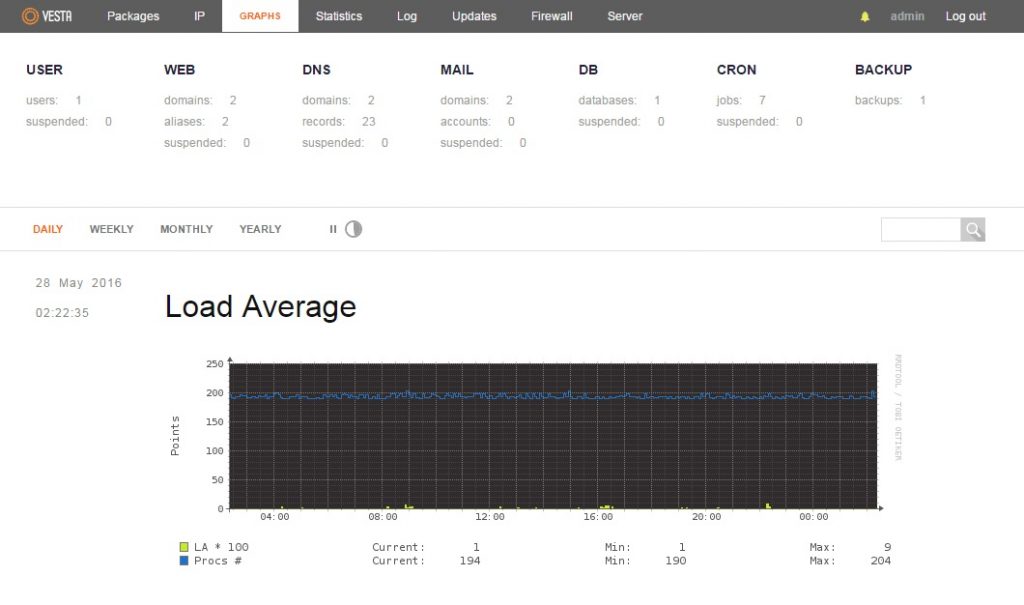Screen dimensions: 1024x605
Task: Open the Server menu
Action: [625, 16]
